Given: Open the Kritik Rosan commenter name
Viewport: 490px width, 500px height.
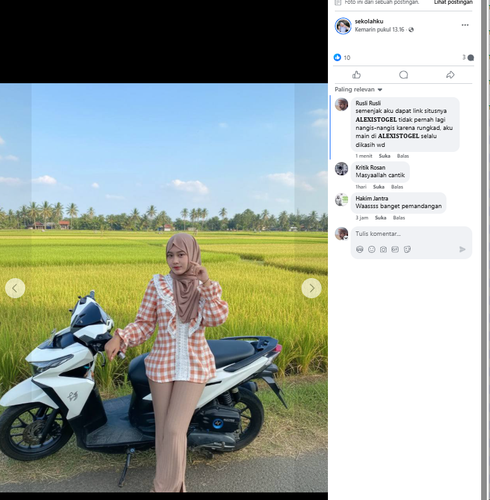Looking at the screenshot, I should 370,167.
